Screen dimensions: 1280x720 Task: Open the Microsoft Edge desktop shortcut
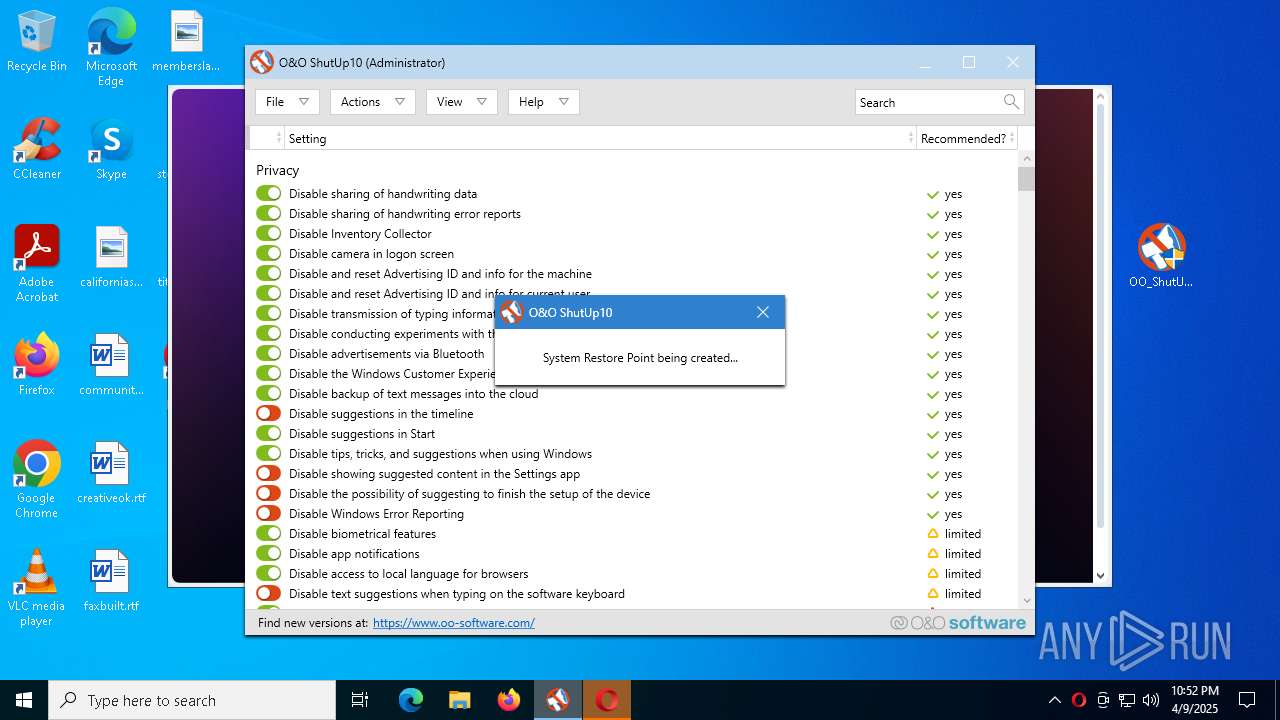(x=111, y=48)
